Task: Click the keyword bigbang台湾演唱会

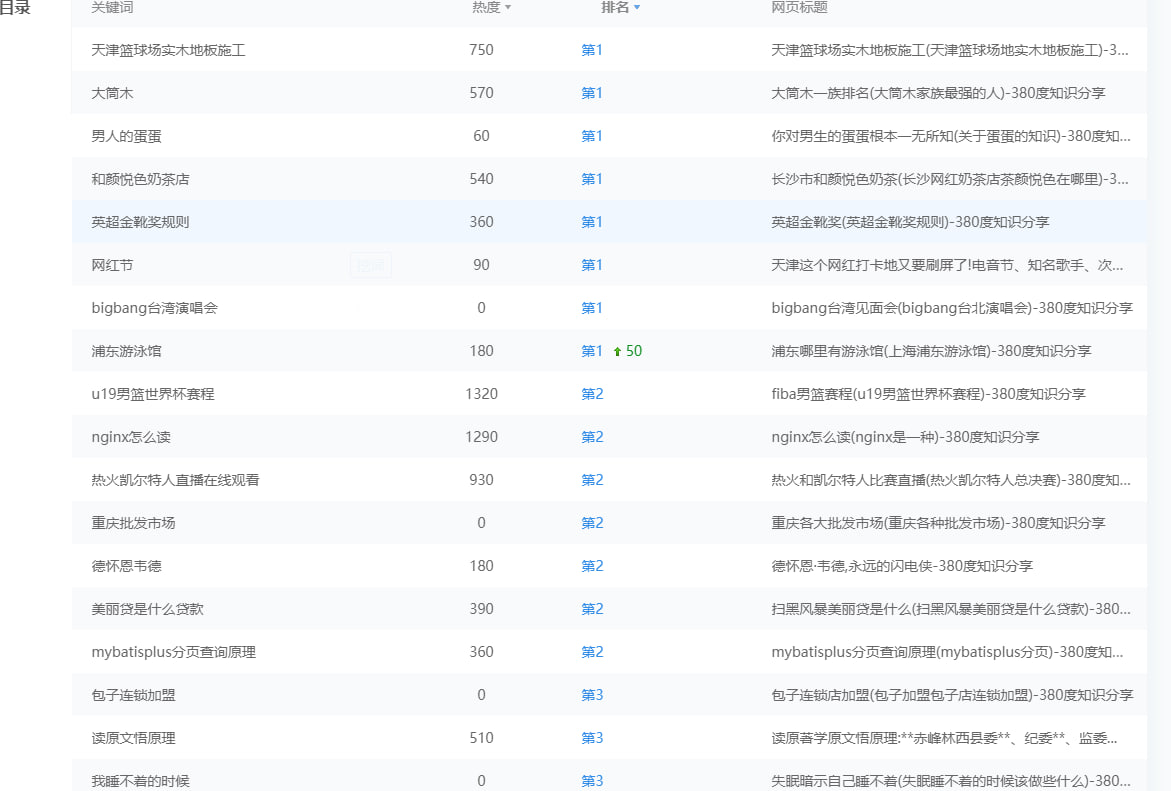Action: 154,308
